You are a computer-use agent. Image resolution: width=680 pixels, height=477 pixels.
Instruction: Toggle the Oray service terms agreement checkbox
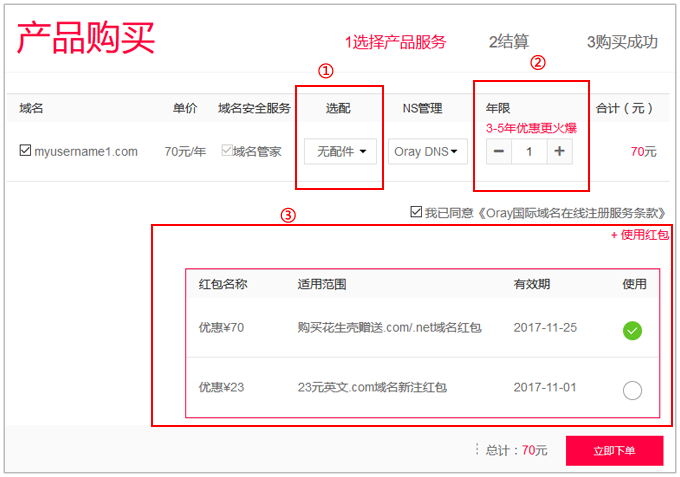point(416,212)
